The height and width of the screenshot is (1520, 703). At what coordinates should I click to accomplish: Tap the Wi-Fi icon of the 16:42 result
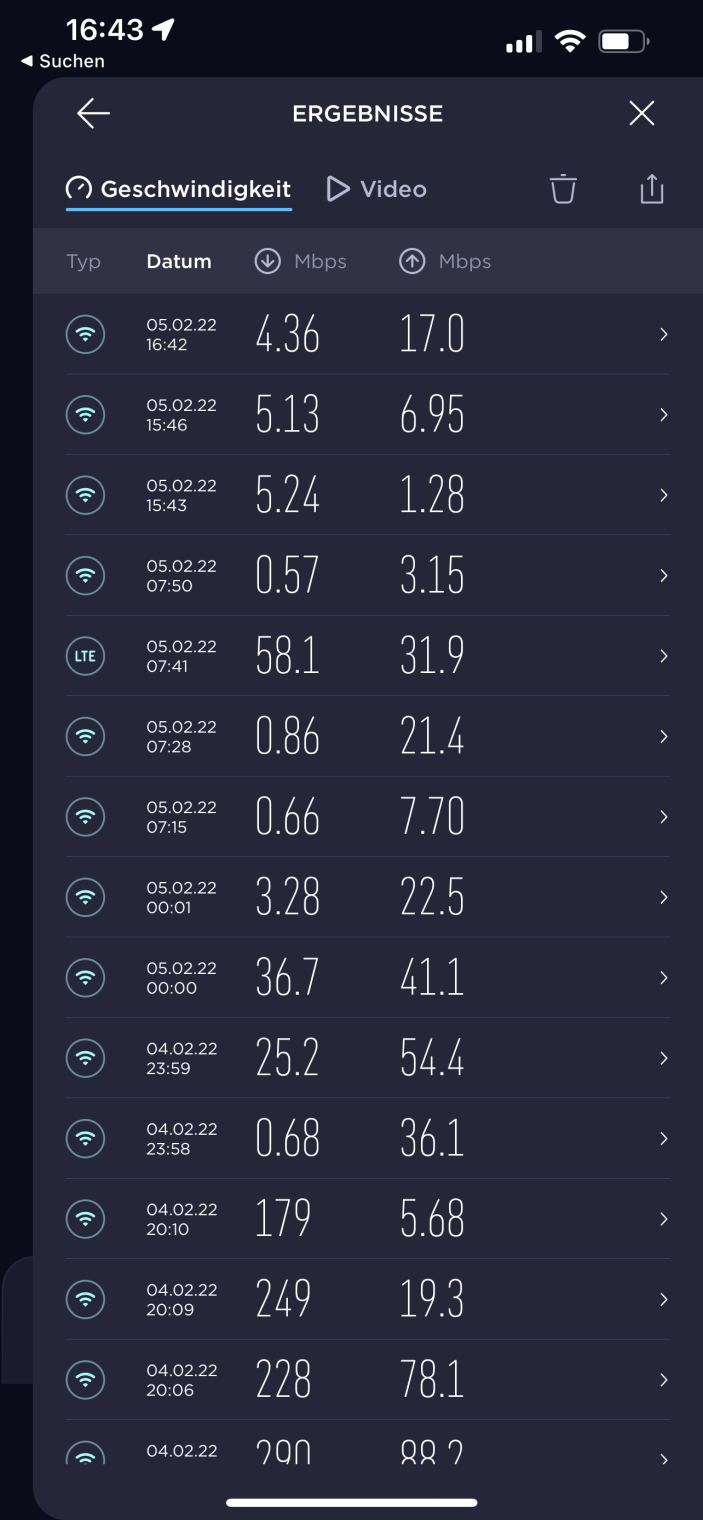[x=85, y=335]
